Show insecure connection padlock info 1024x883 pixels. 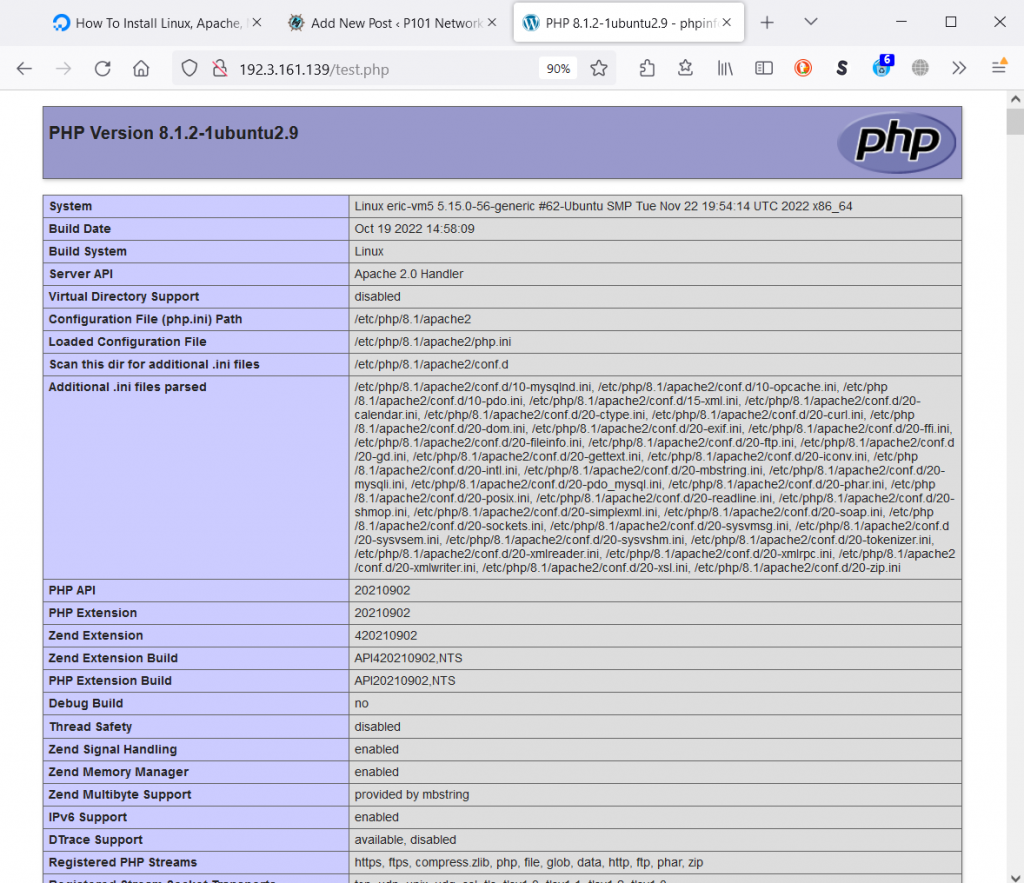(x=220, y=69)
